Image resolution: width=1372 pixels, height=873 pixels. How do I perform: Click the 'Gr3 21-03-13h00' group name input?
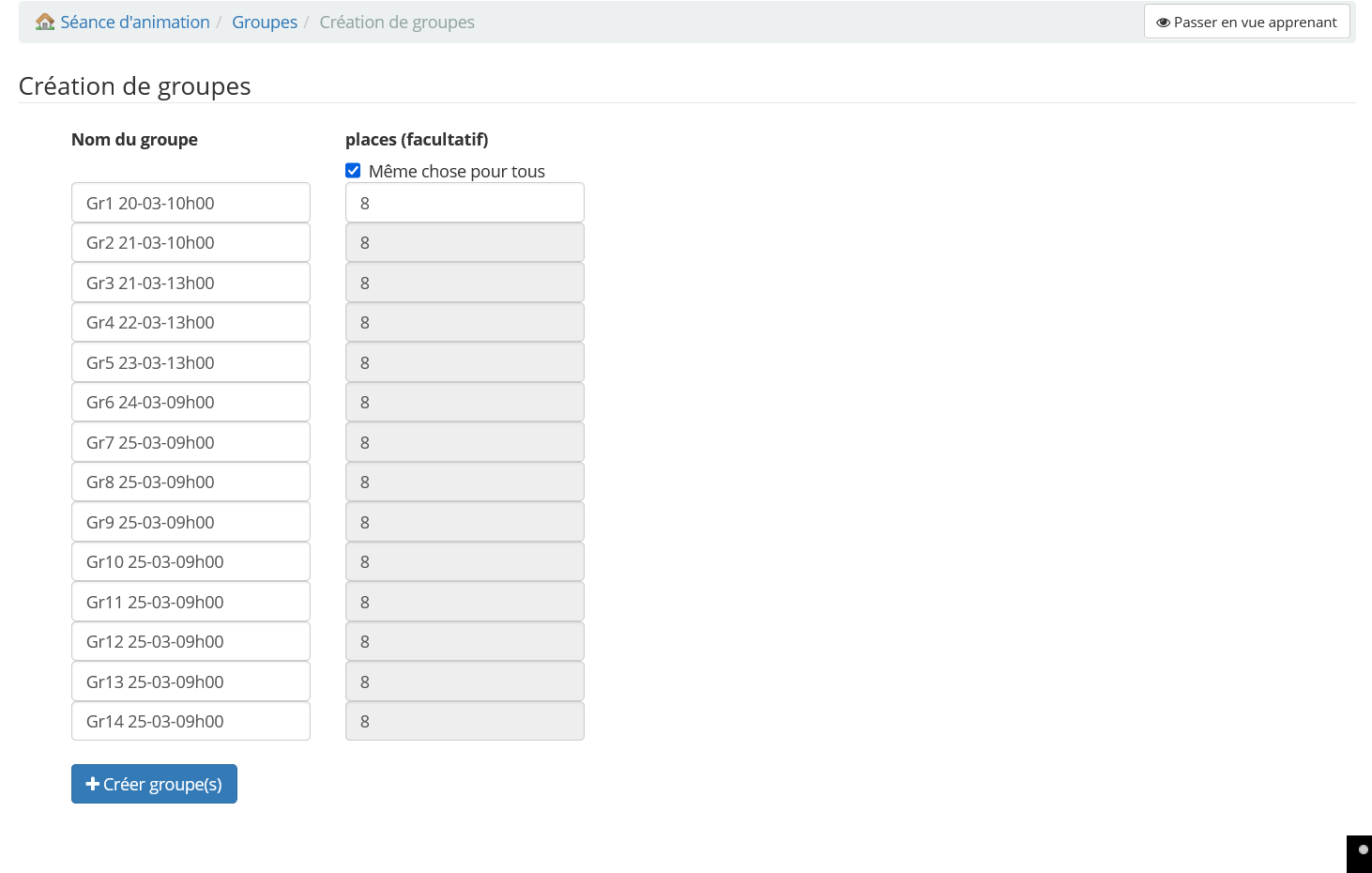191,282
